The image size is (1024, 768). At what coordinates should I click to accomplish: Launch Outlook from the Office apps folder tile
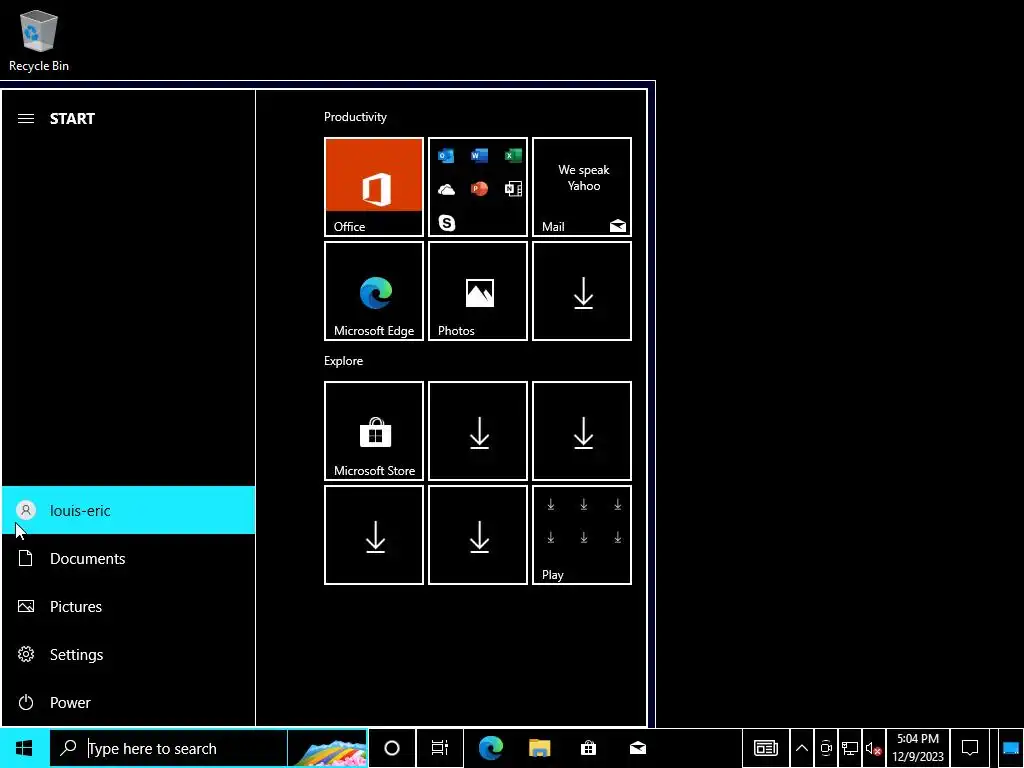click(x=446, y=155)
